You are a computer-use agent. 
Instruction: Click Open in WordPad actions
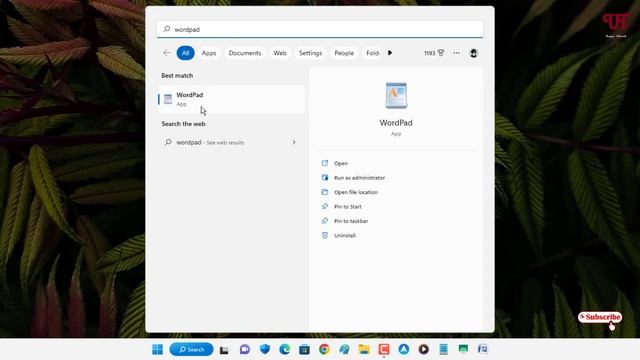[x=341, y=163]
